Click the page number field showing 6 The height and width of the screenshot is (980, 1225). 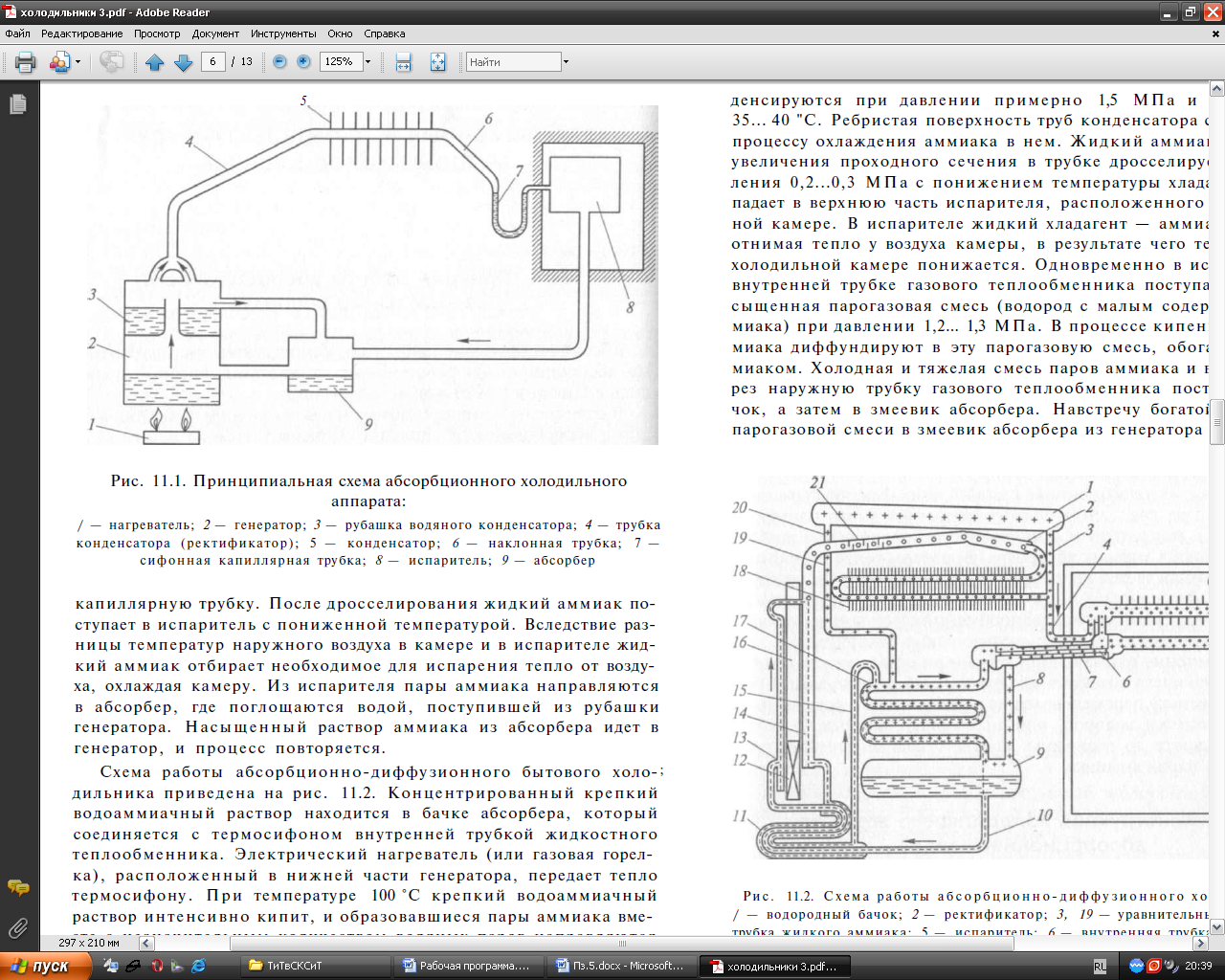click(x=212, y=61)
